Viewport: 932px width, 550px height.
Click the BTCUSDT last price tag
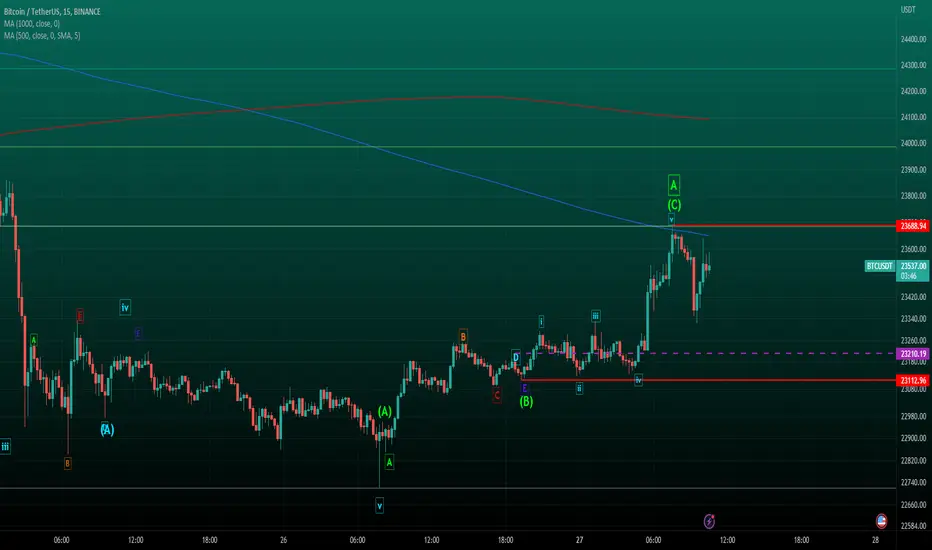(x=880, y=266)
